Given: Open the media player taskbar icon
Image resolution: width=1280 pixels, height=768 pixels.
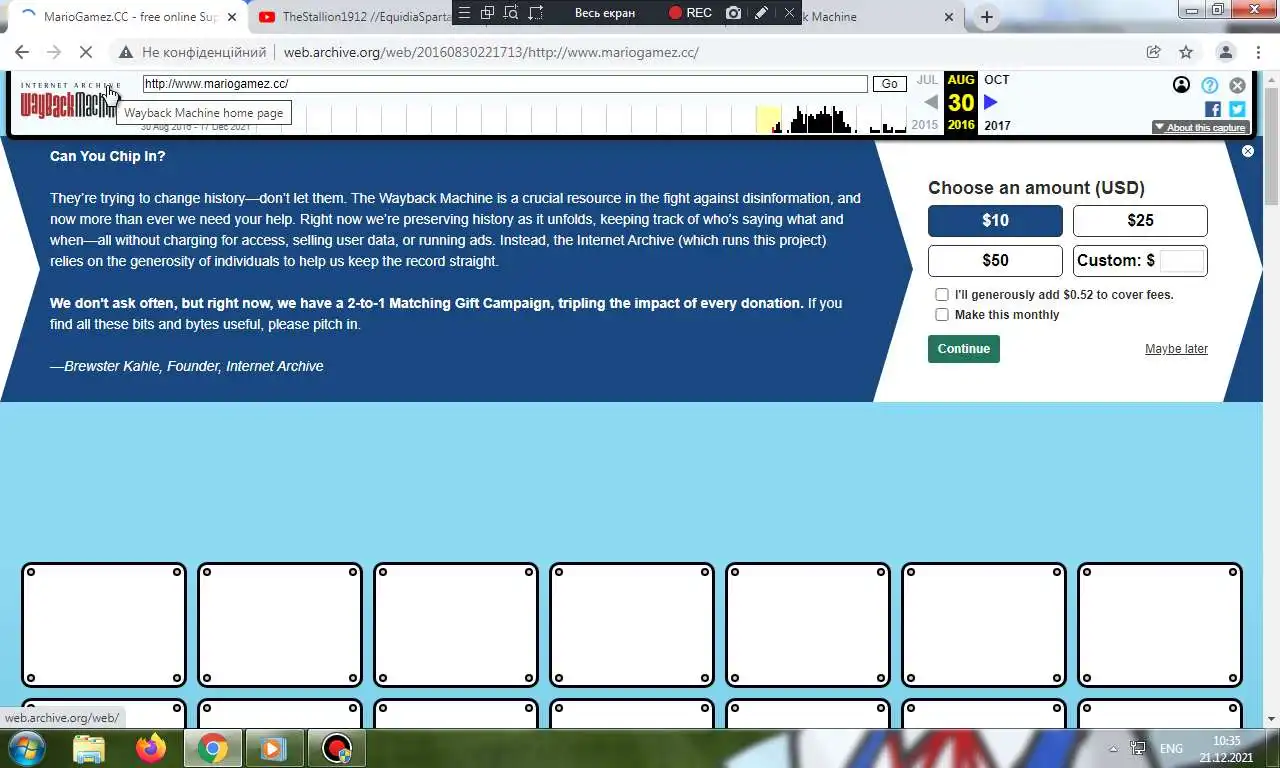Looking at the screenshot, I should [x=272, y=748].
